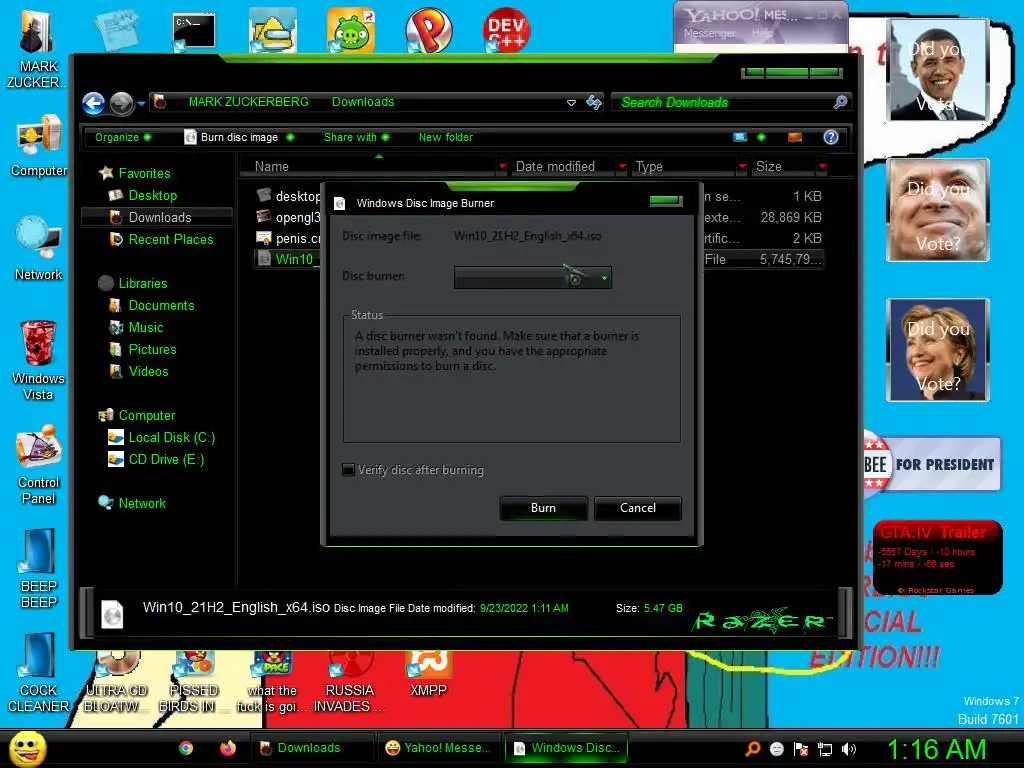Image resolution: width=1024 pixels, height=768 pixels.
Task: Open the ULTRA CD BLOATW desktop shortcut
Action: point(116,682)
